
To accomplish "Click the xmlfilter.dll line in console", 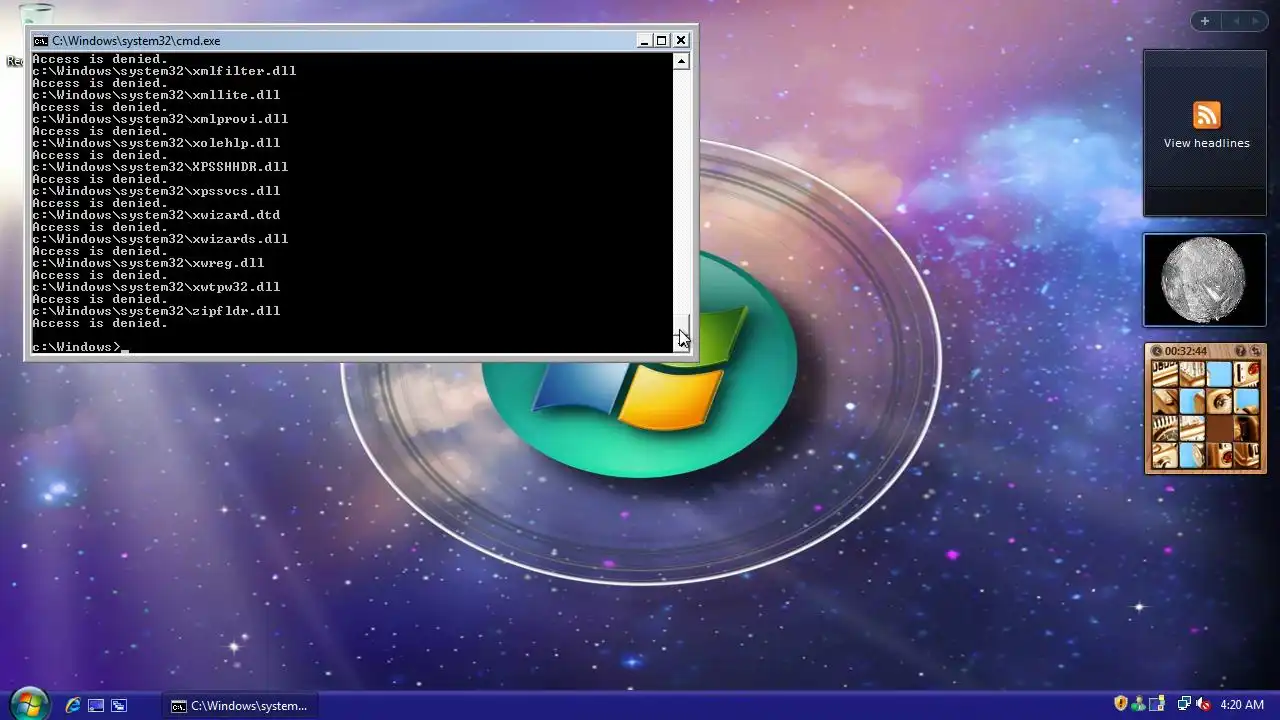I will pos(164,71).
